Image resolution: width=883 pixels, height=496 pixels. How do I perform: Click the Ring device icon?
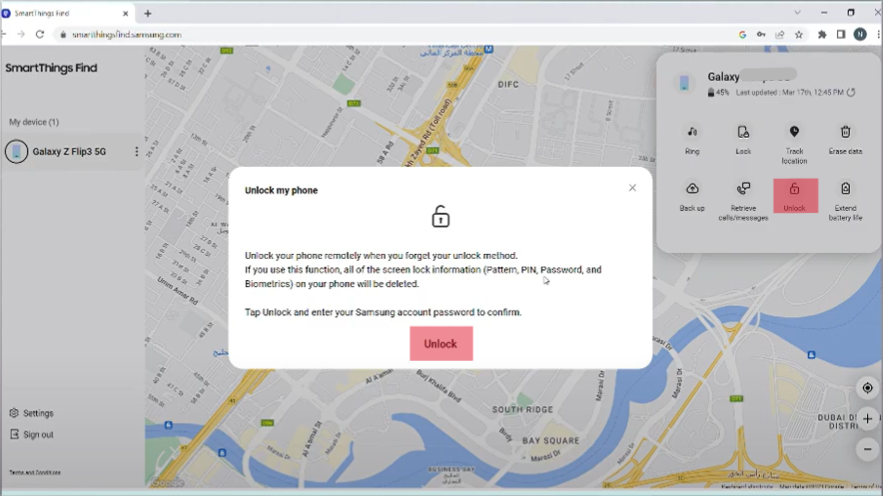click(692, 140)
